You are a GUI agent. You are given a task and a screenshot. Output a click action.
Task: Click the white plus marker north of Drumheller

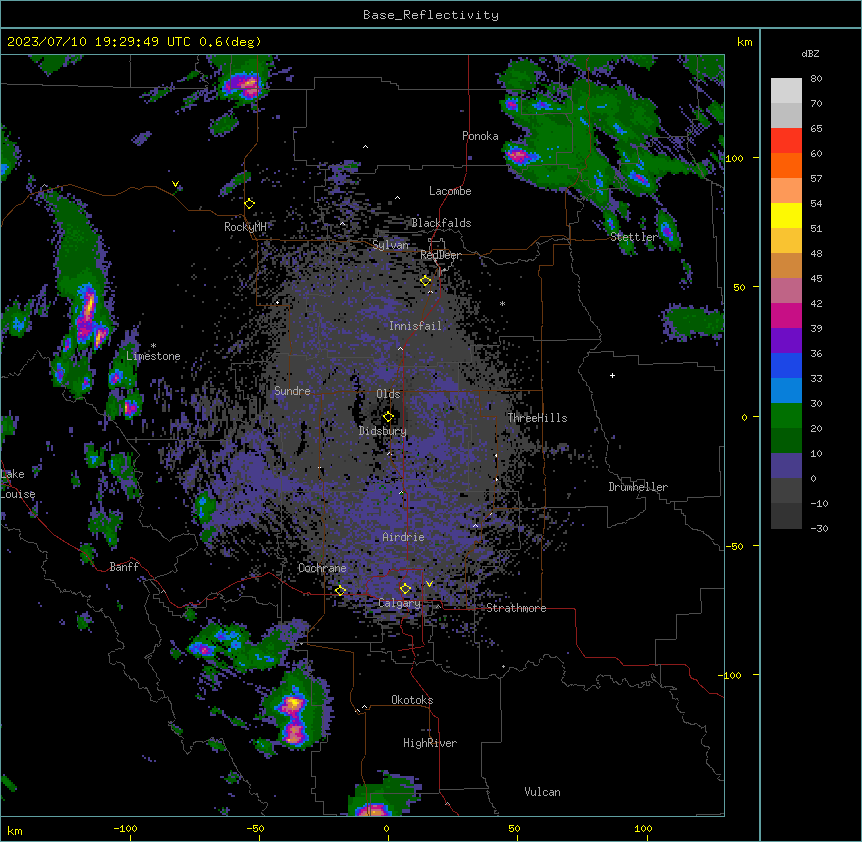pyautogui.click(x=612, y=375)
